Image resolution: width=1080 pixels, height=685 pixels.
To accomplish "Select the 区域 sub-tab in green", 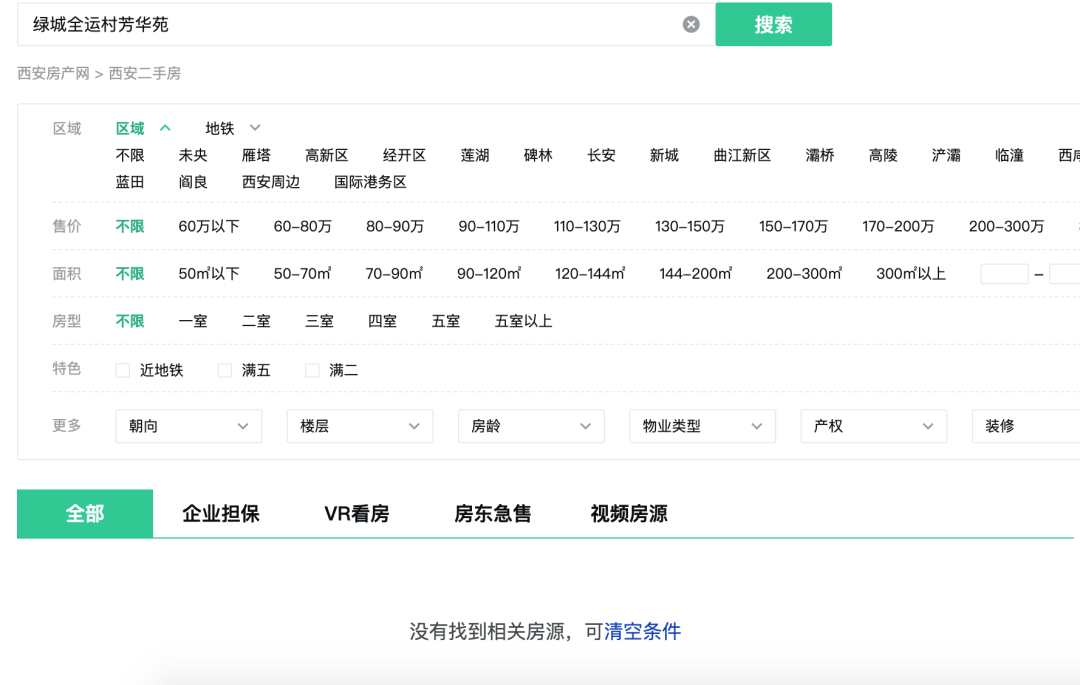I will (x=130, y=129).
